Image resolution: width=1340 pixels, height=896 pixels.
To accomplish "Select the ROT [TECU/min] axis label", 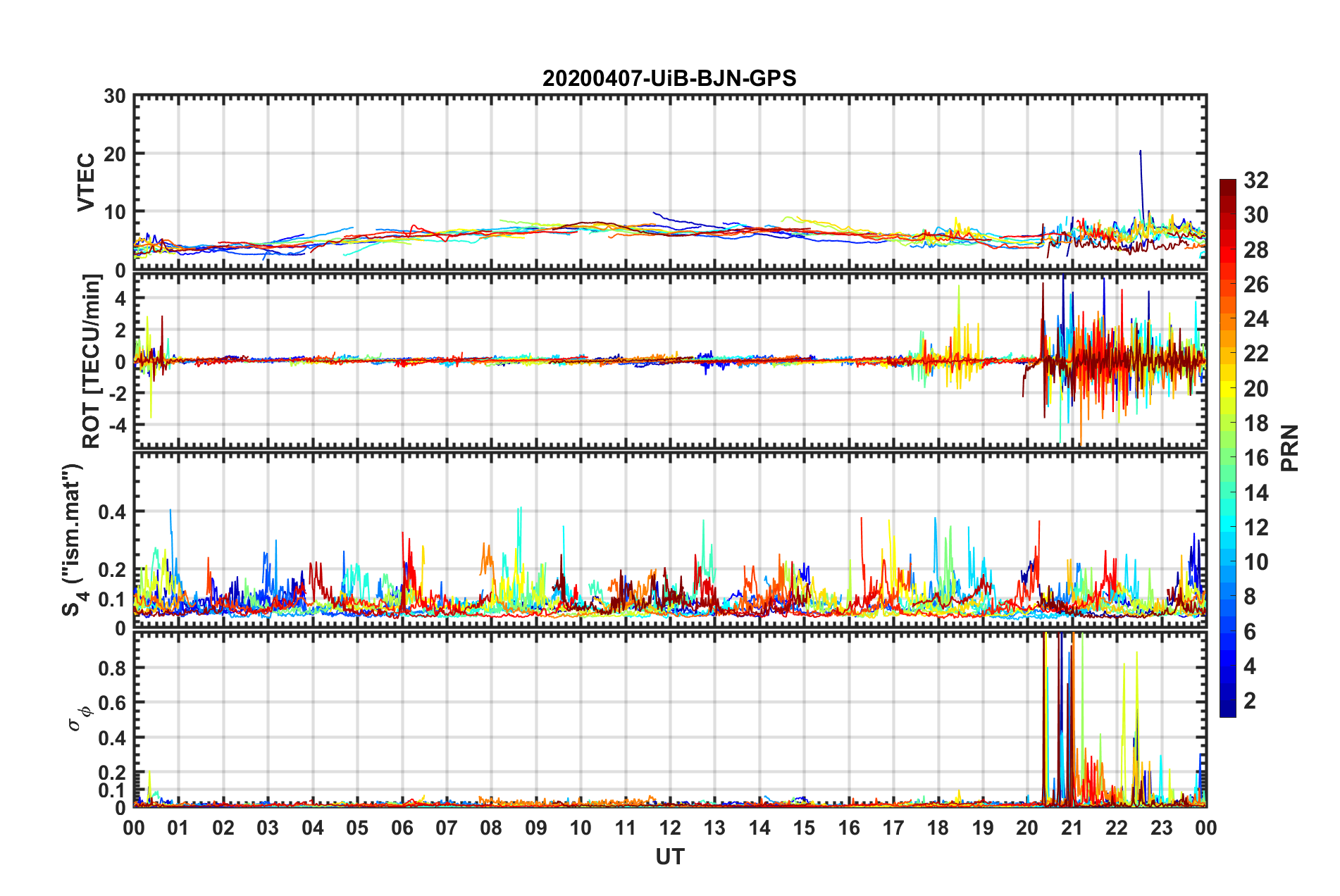I will click(x=92, y=361).
